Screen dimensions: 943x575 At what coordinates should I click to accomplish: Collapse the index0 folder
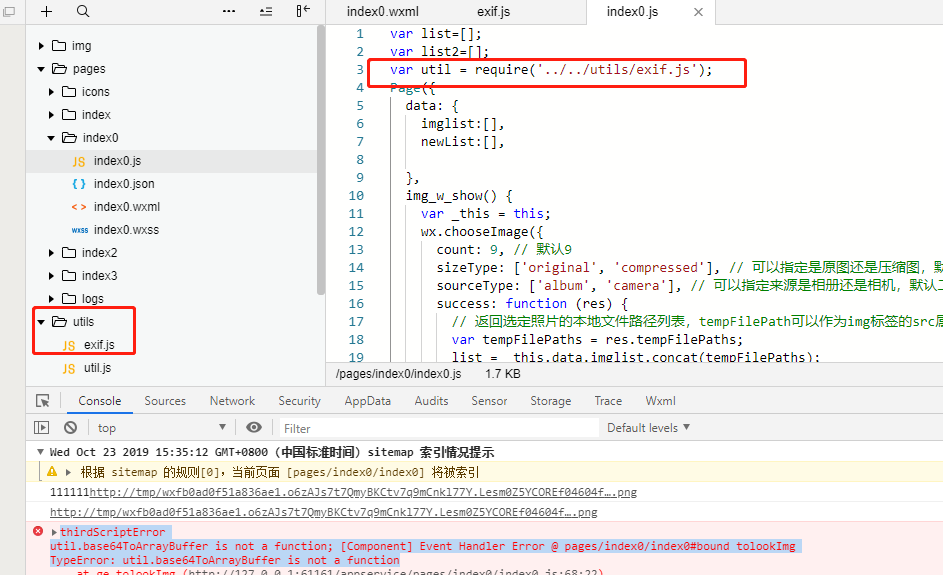click(x=51, y=138)
